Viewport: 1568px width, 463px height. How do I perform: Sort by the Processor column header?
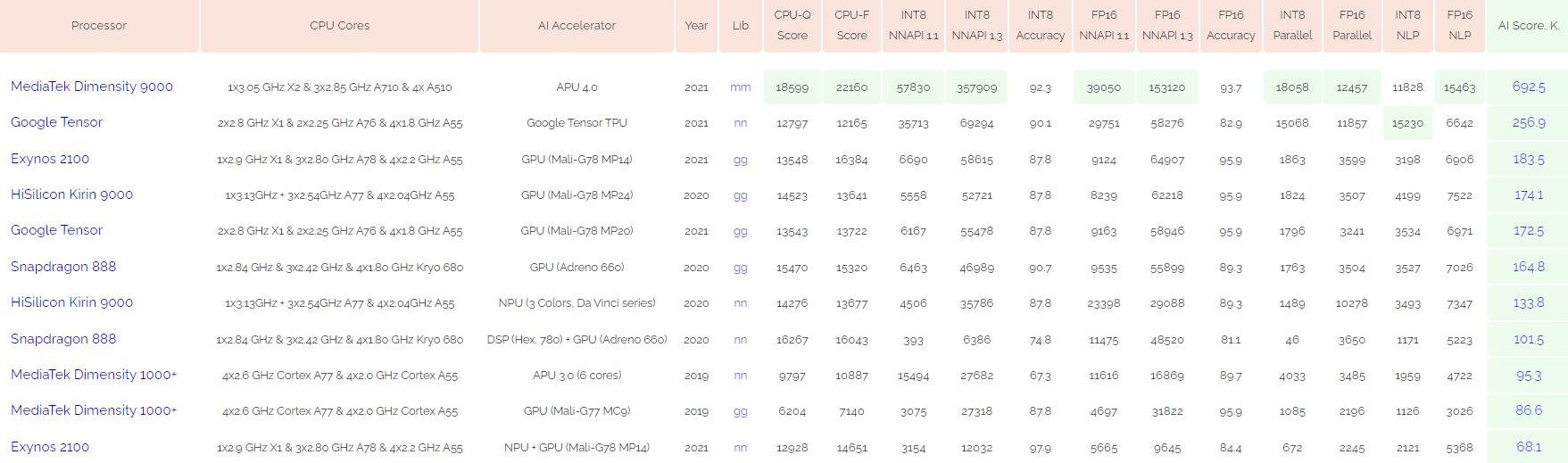click(x=99, y=26)
